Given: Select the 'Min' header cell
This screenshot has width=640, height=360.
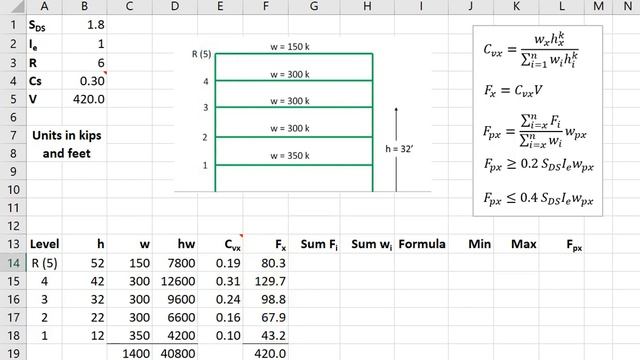Looking at the screenshot, I should [471, 244].
